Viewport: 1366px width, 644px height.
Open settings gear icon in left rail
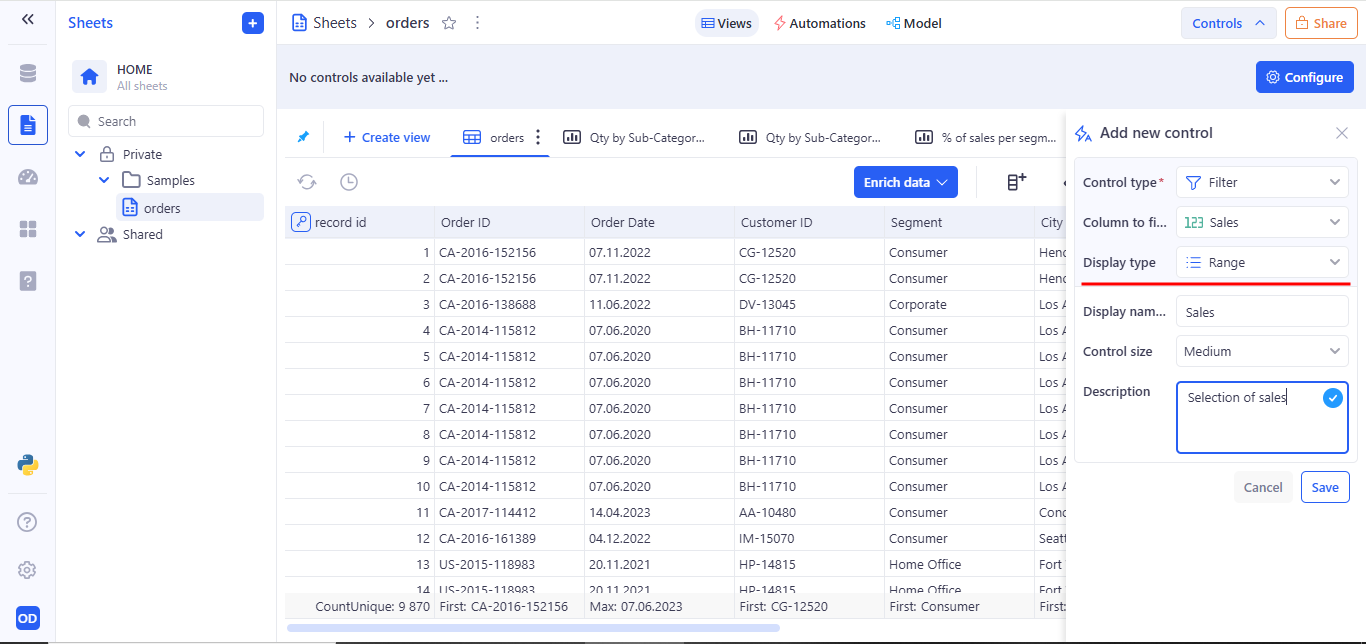click(27, 570)
